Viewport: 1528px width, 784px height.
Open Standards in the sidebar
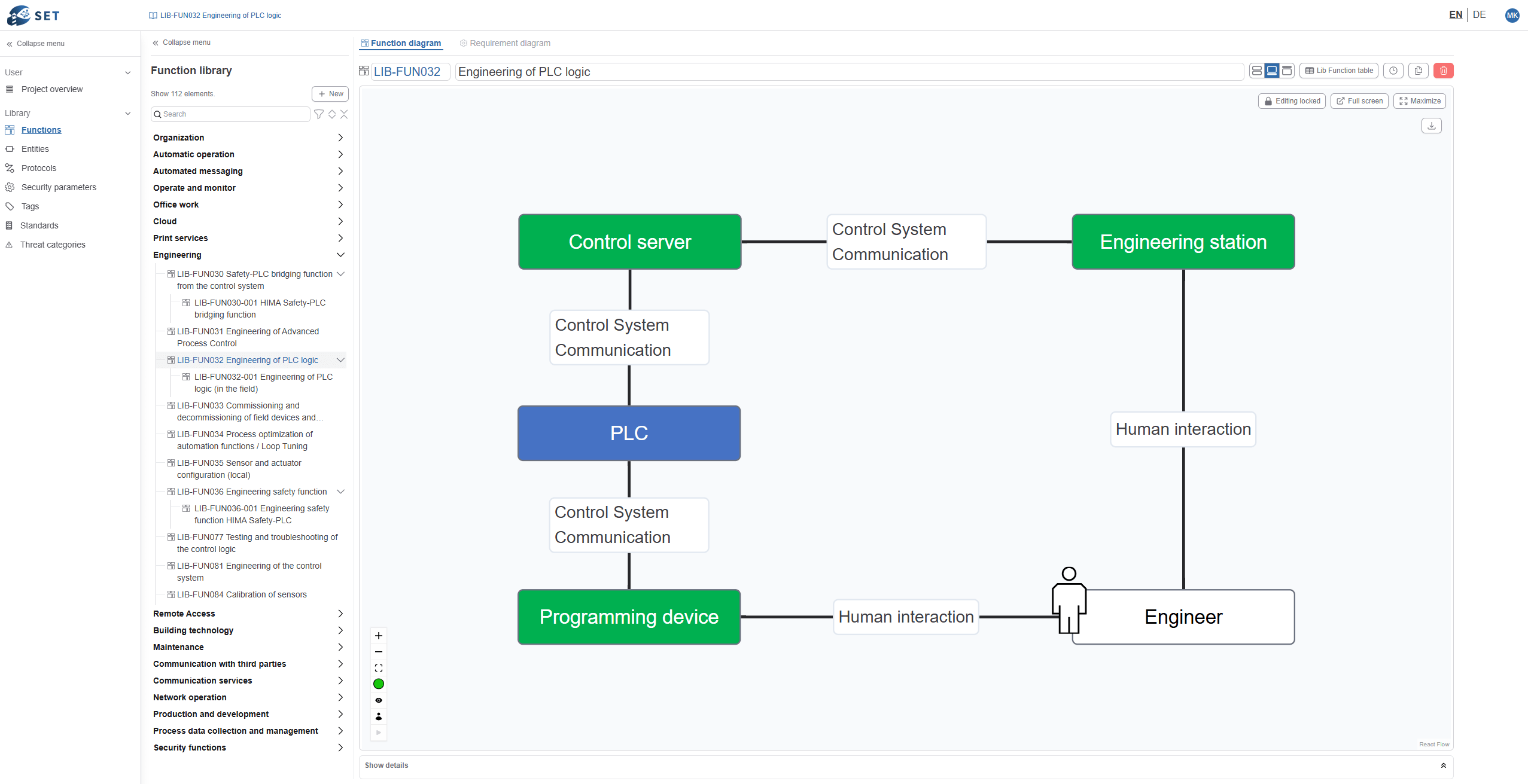coord(39,225)
